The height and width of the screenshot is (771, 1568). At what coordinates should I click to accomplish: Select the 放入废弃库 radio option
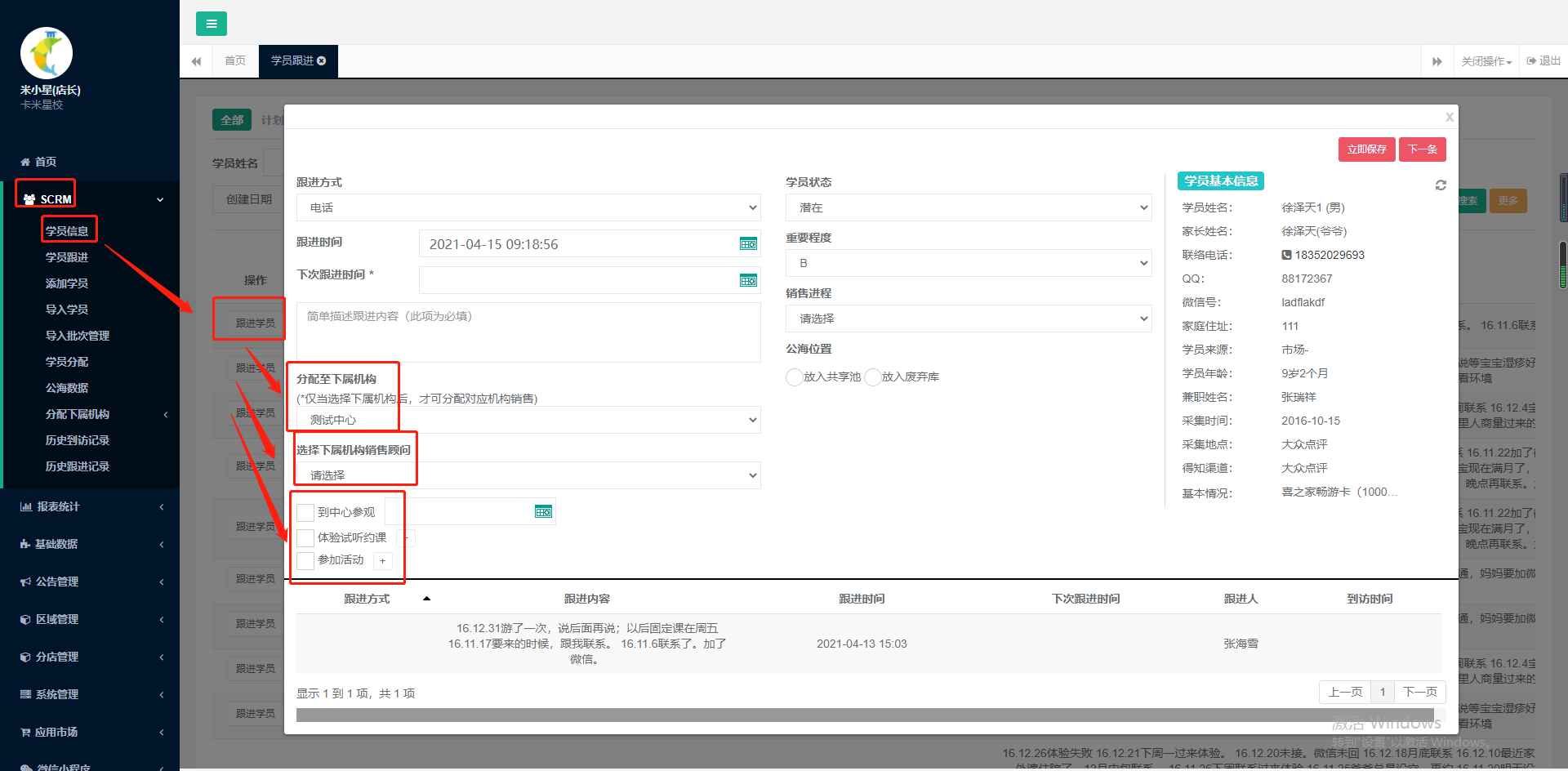(x=872, y=377)
